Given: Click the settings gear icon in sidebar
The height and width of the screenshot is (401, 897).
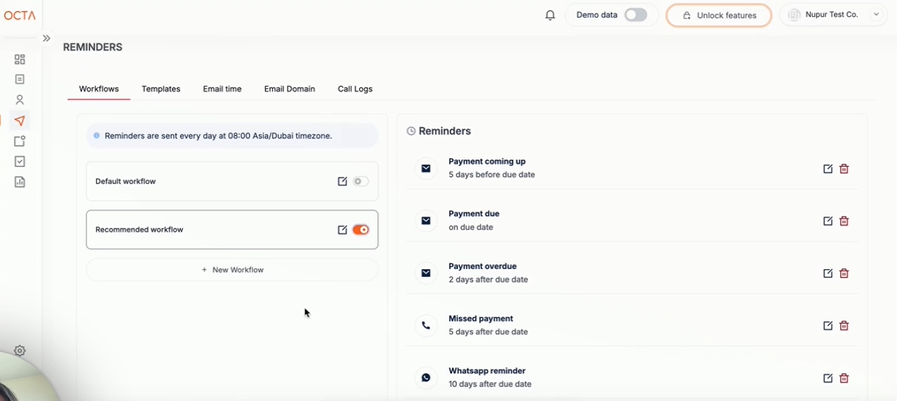Looking at the screenshot, I should 20,351.
